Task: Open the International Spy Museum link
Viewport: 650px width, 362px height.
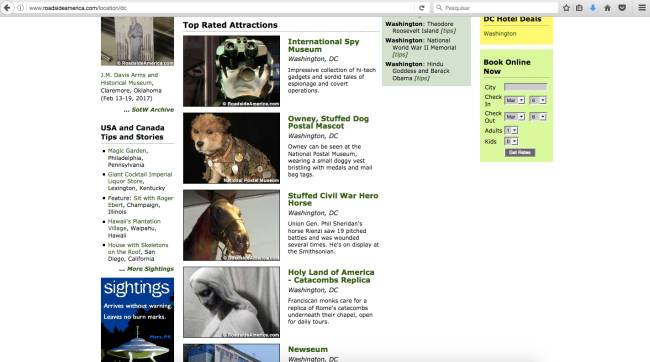Action: pyautogui.click(x=323, y=45)
